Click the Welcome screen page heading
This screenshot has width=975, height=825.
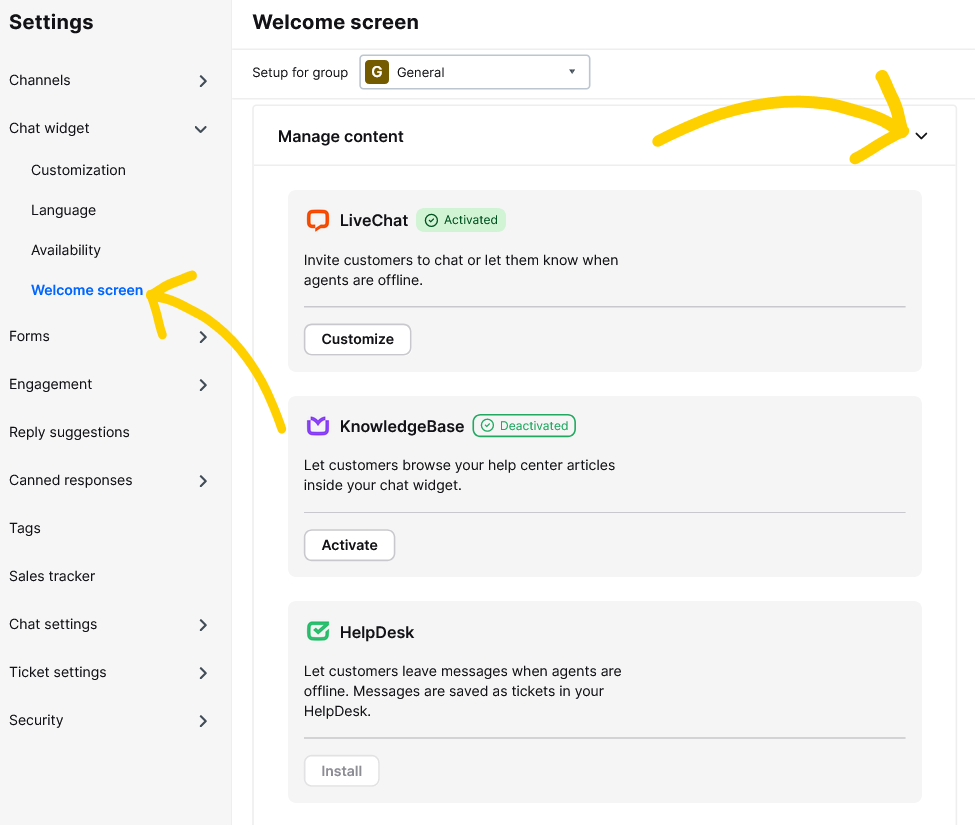tap(336, 22)
